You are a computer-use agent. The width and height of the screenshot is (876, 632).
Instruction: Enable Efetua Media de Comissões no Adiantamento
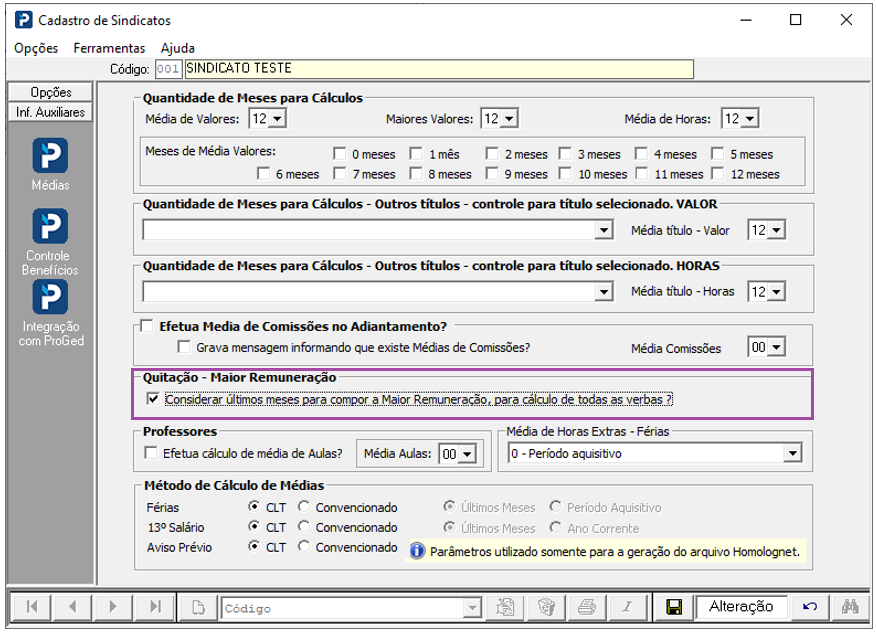coord(146,326)
